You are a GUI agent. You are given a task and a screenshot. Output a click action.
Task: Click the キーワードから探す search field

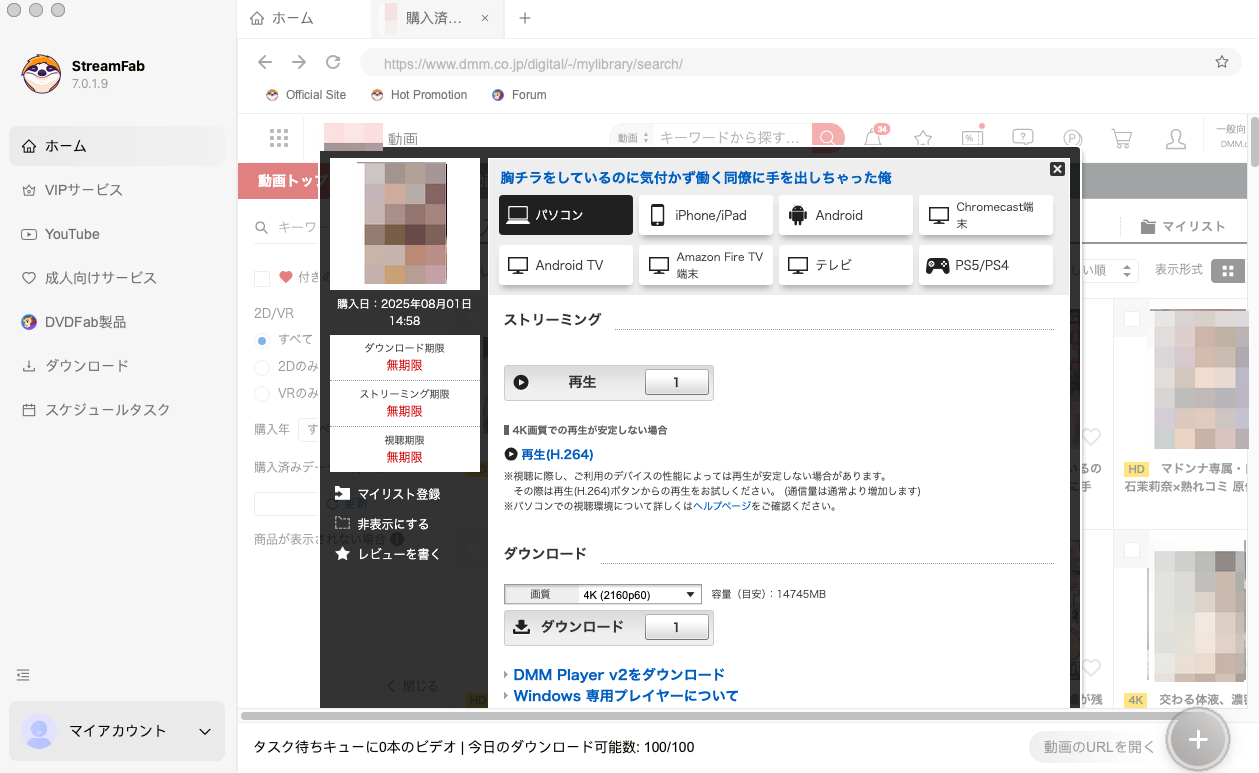[733, 138]
